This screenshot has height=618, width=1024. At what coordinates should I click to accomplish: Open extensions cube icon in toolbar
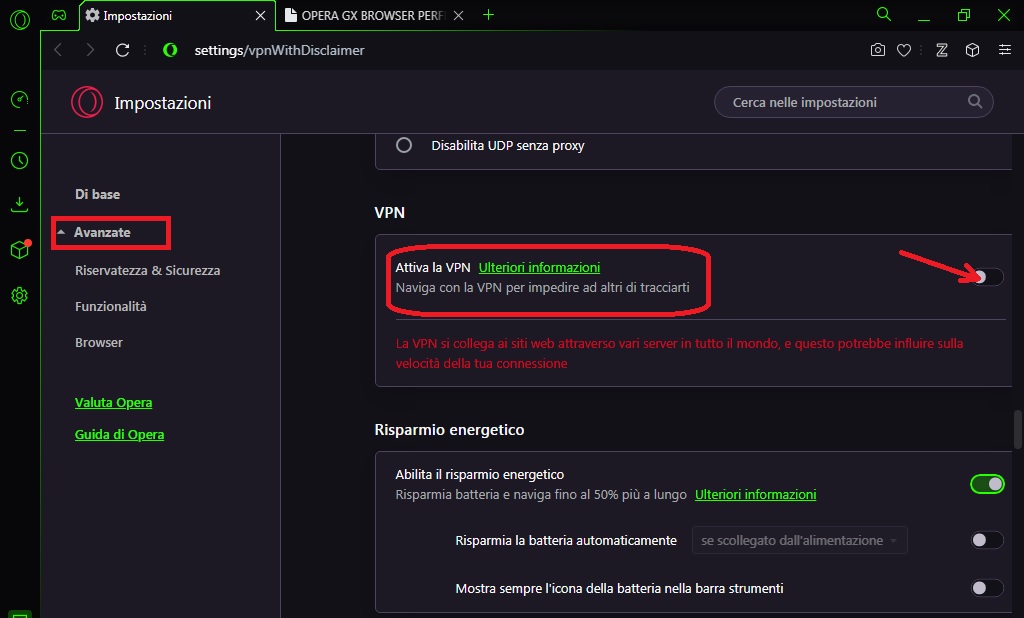[x=972, y=50]
